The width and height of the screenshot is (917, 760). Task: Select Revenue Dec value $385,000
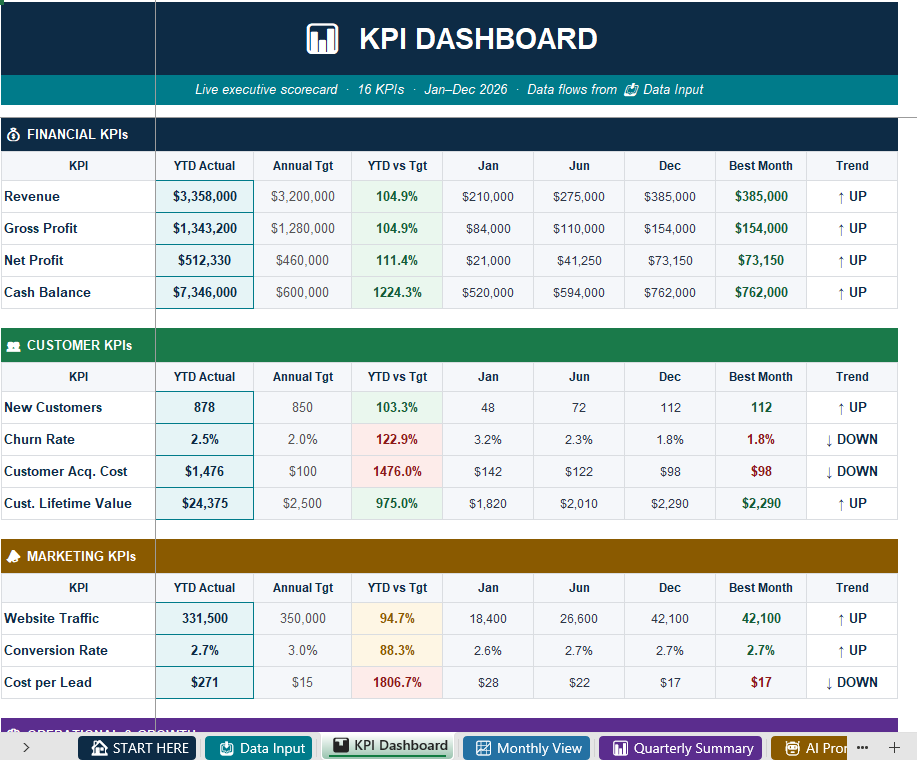(670, 196)
